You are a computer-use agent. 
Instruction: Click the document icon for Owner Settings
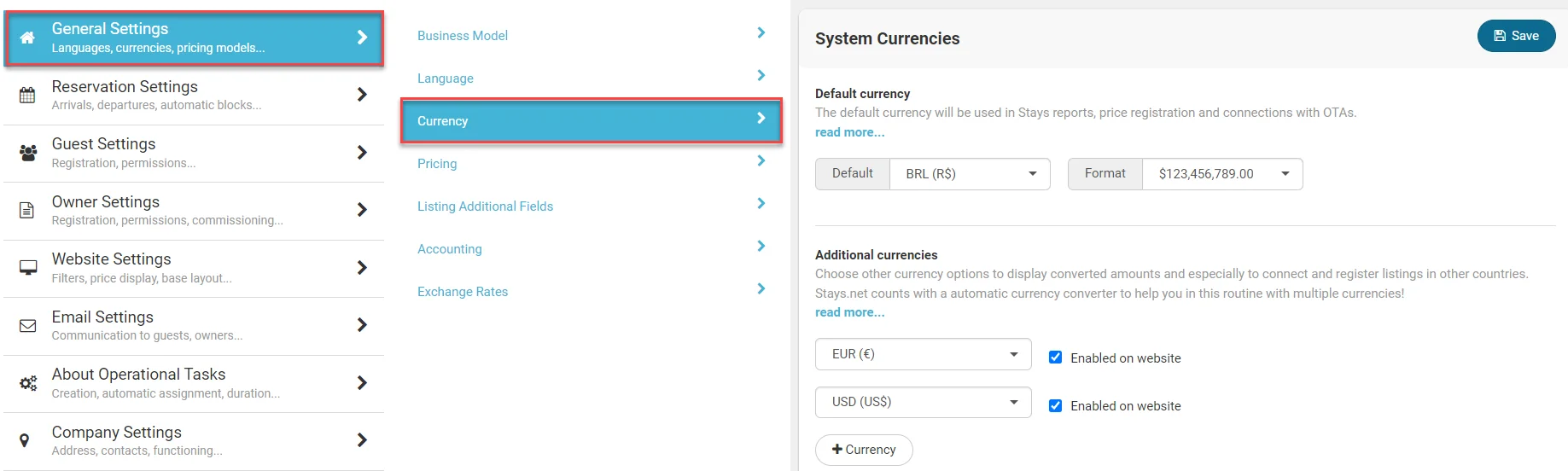pos(27,210)
